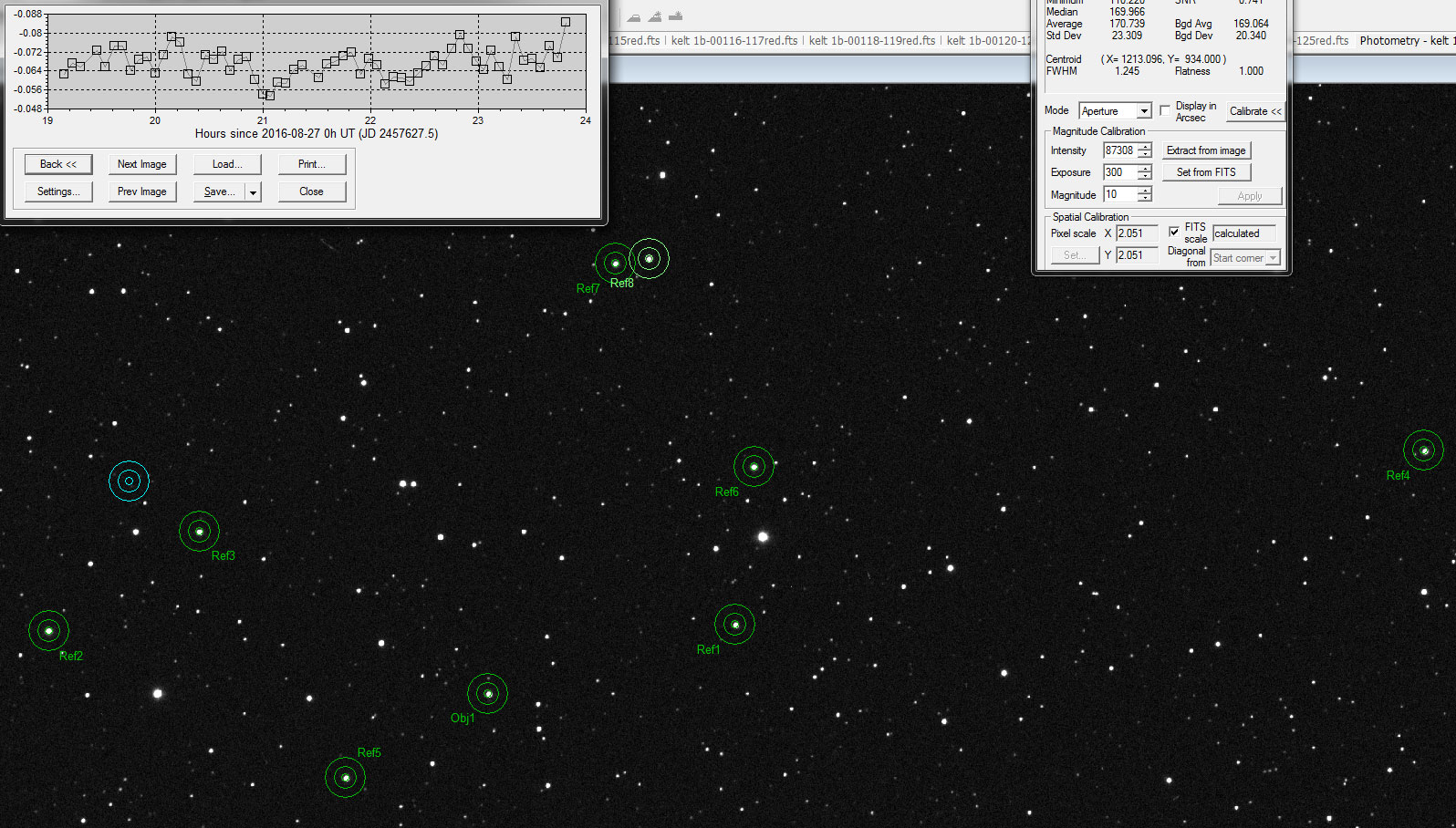The image size is (1456, 828).
Task: Select the Ref2 reference star aperture
Action: click(x=49, y=630)
